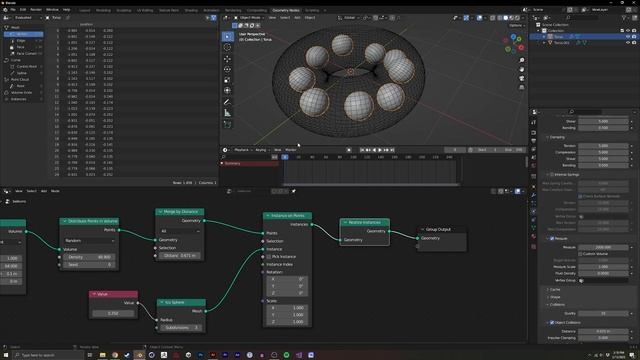Open All mode dropdown on Merge by Distance

[x=180, y=231]
